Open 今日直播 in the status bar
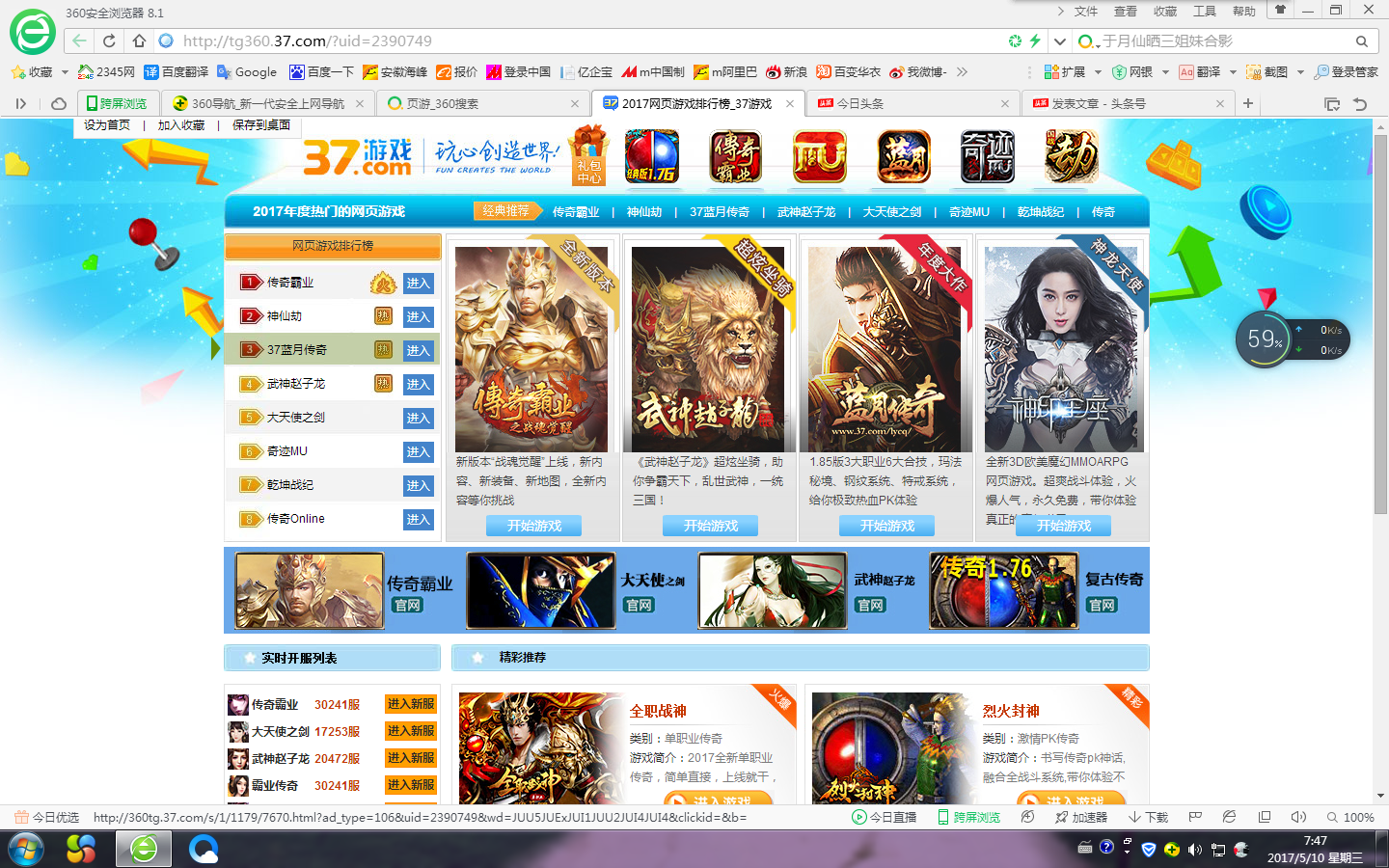This screenshot has width=1389, height=868. 885,817
